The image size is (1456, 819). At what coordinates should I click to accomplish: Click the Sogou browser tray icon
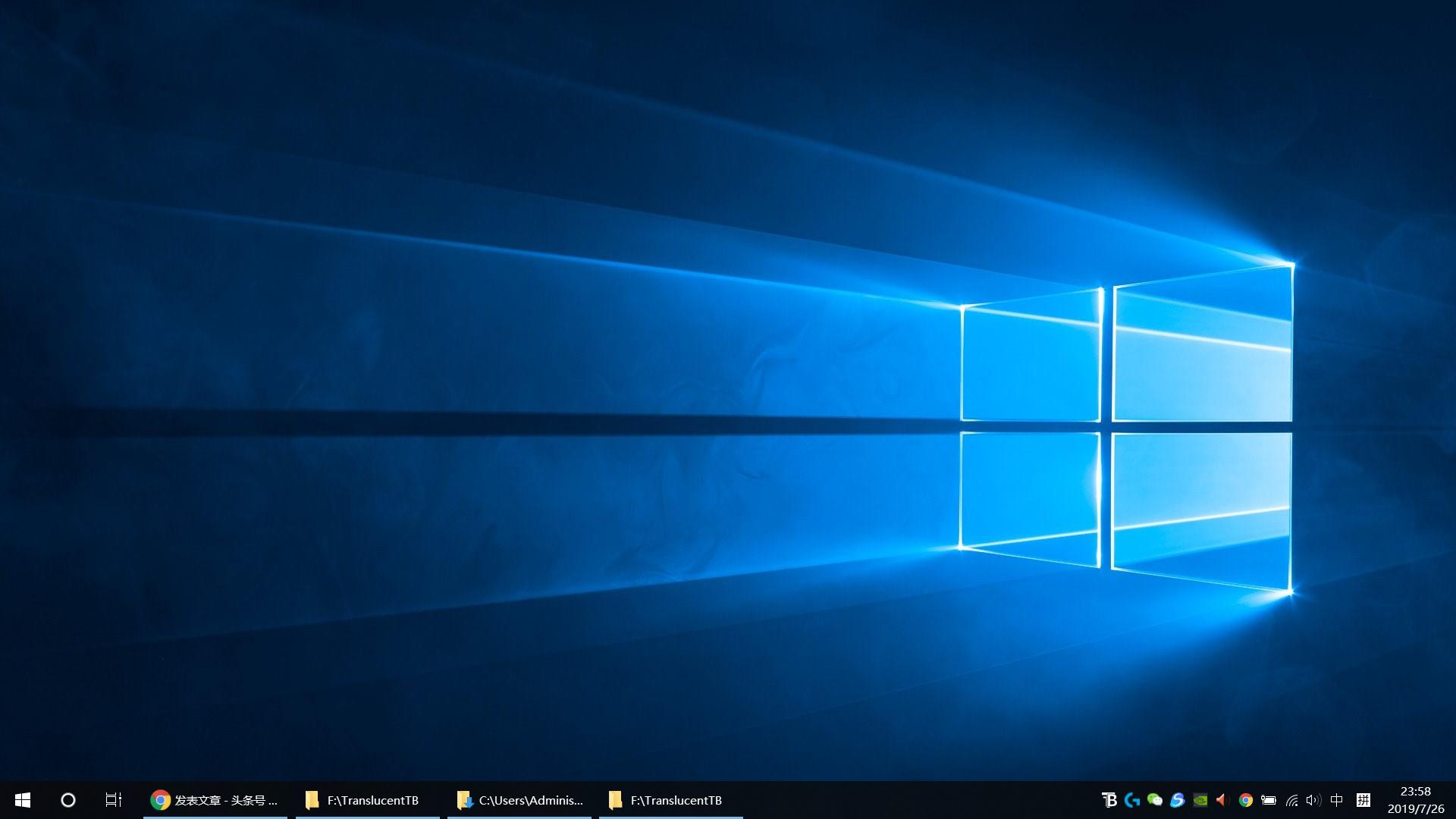(1178, 800)
